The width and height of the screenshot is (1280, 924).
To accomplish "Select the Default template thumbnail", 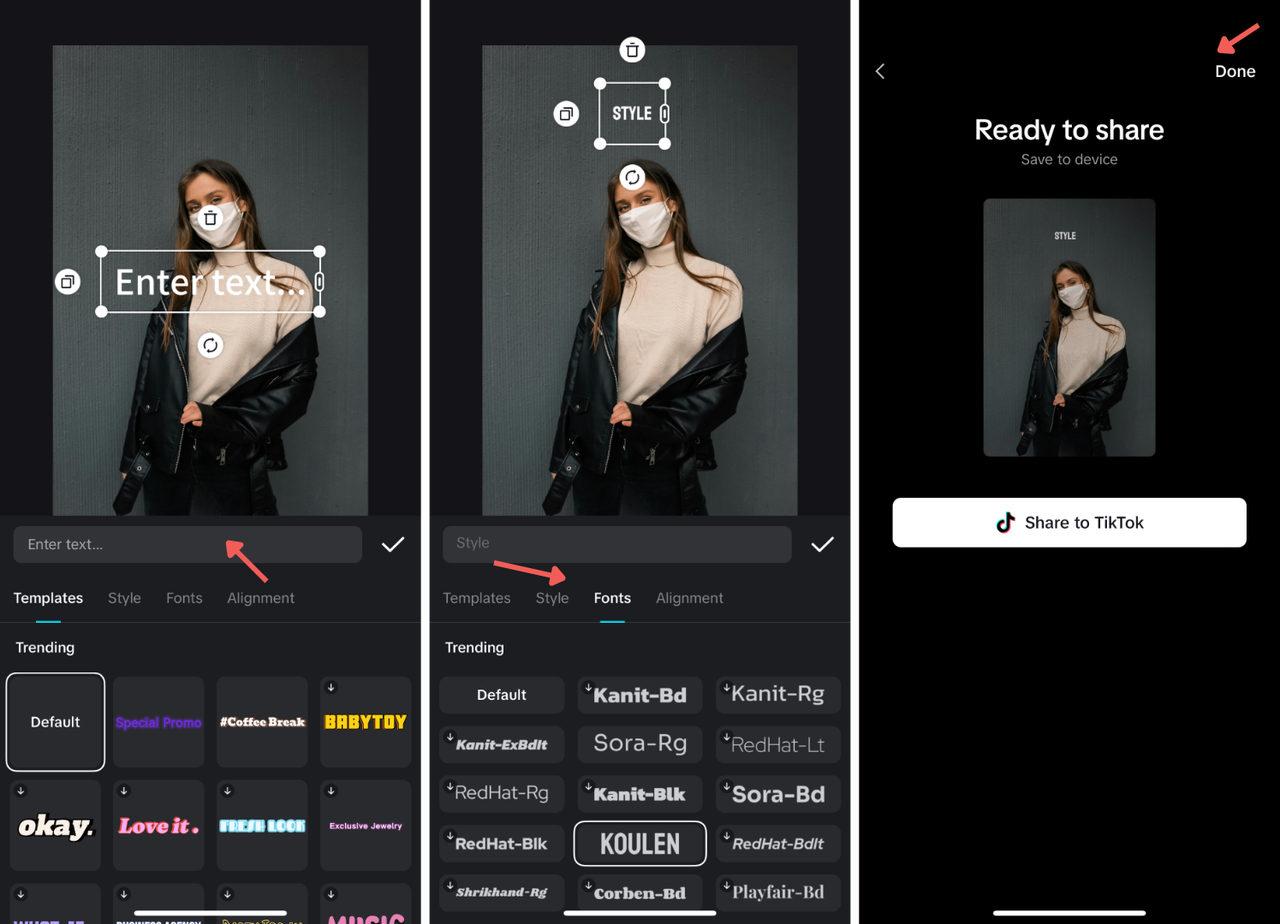I will pyautogui.click(x=55, y=721).
